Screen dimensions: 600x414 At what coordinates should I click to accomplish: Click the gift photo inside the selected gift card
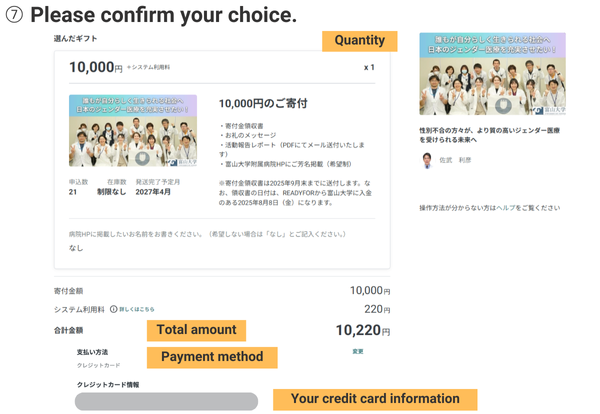click(132, 131)
